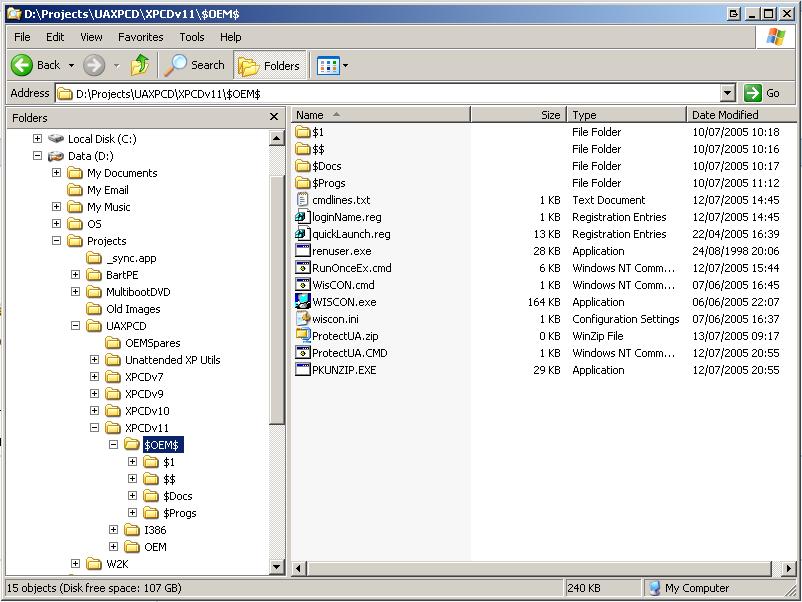Select PKUNZIP.EXE application icon
Screen dimensions: 802x602
[x=303, y=369]
